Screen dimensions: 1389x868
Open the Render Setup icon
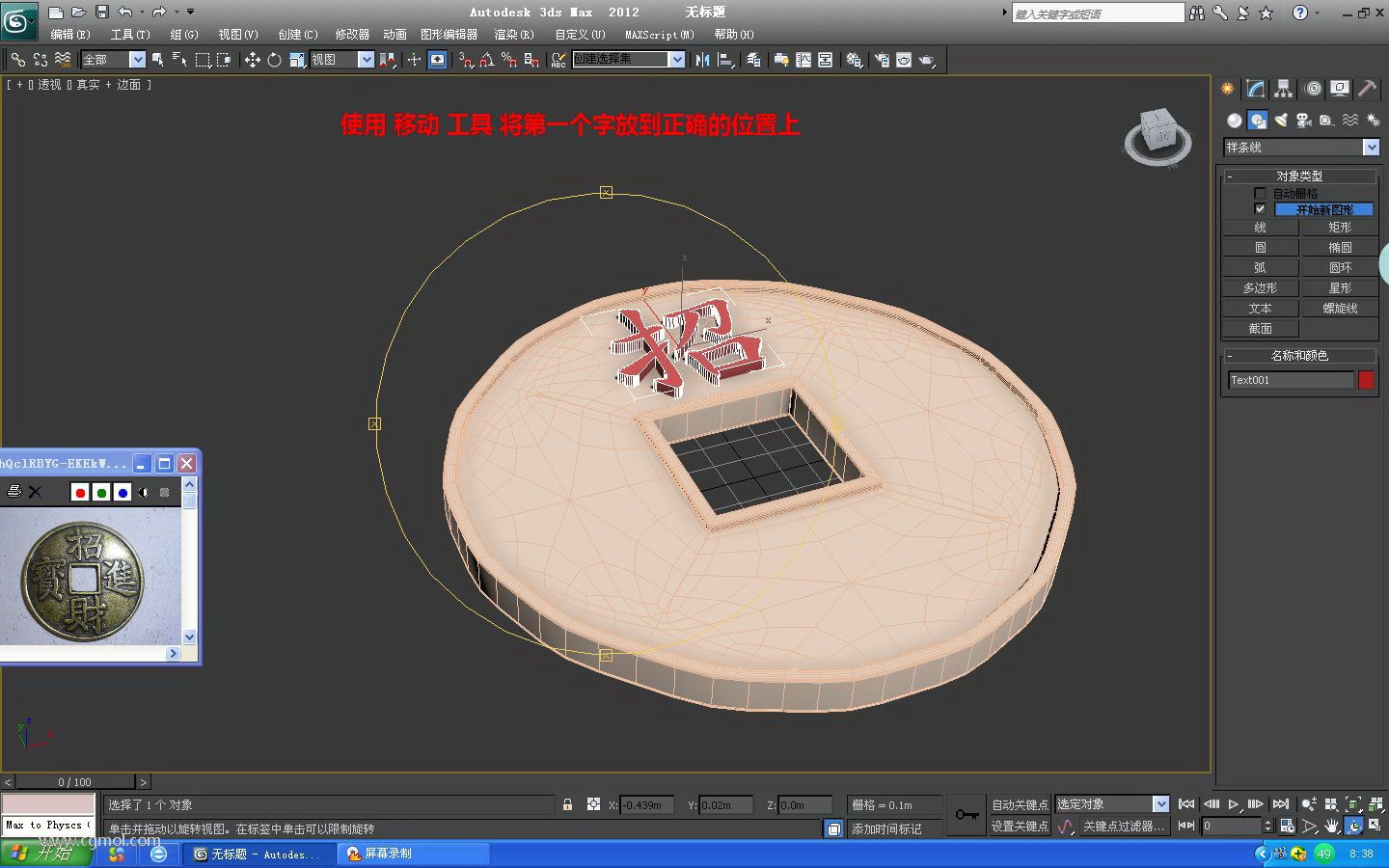[x=882, y=60]
